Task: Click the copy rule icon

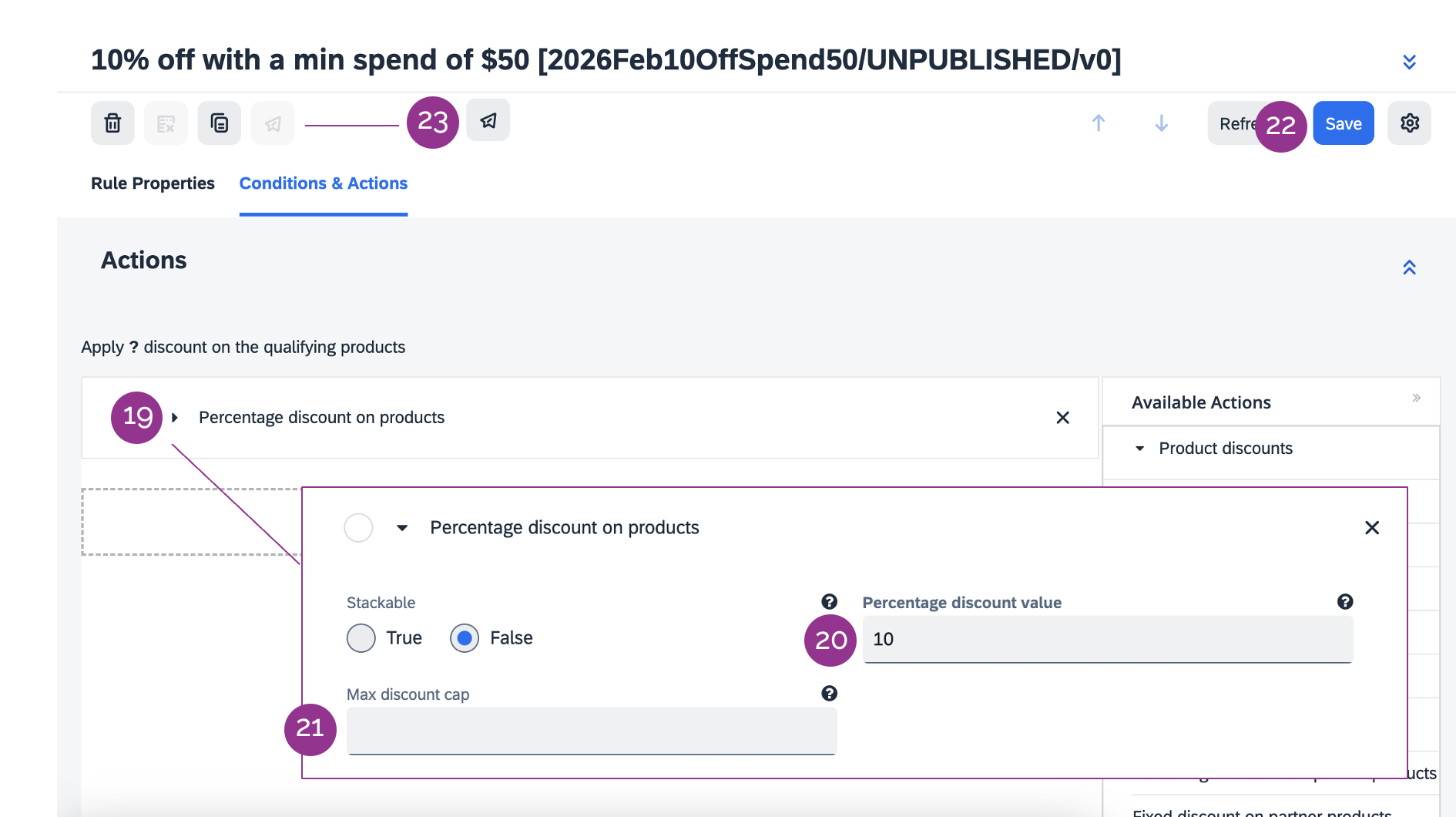Action: [x=220, y=123]
